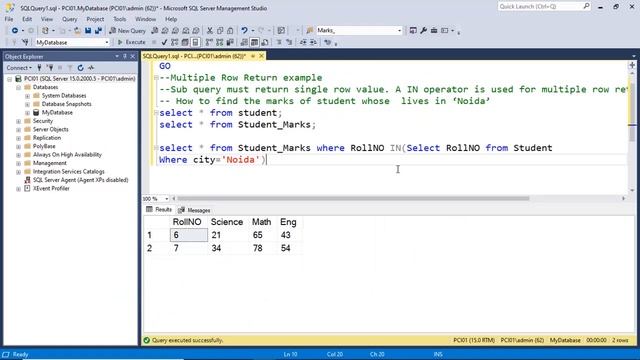Click in the Quick Launch search field
The image size is (640, 360).
pos(540,7)
